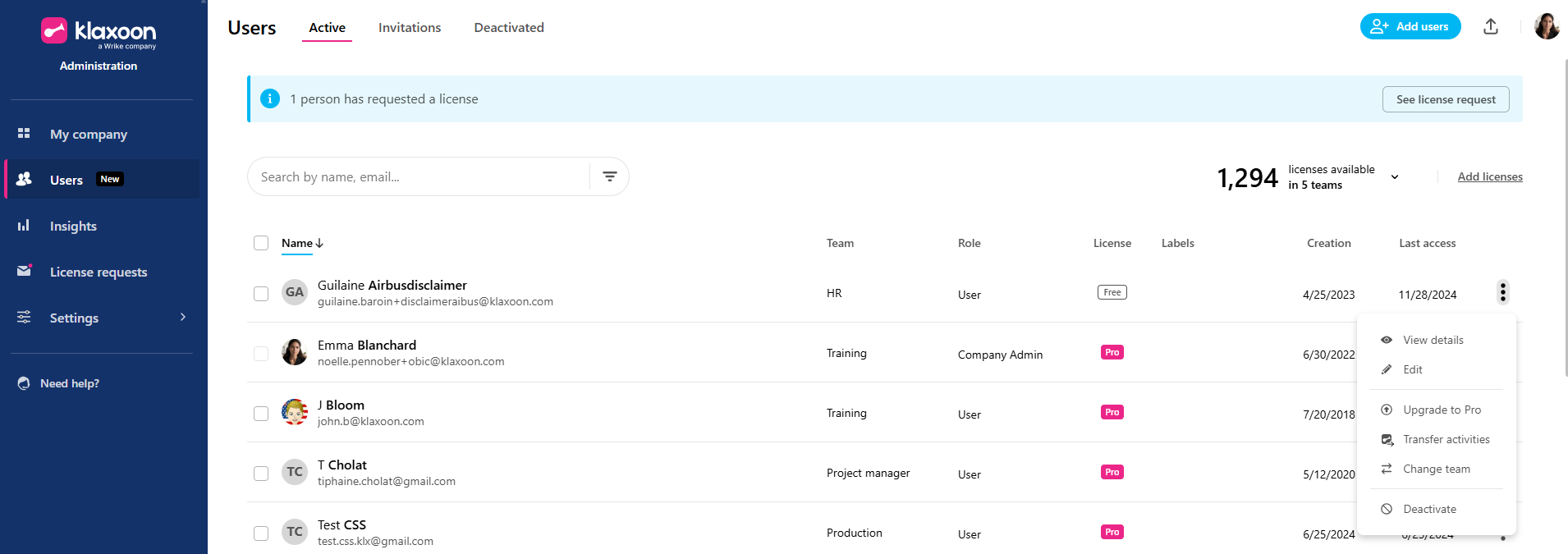Open the search filter icon

point(609,176)
